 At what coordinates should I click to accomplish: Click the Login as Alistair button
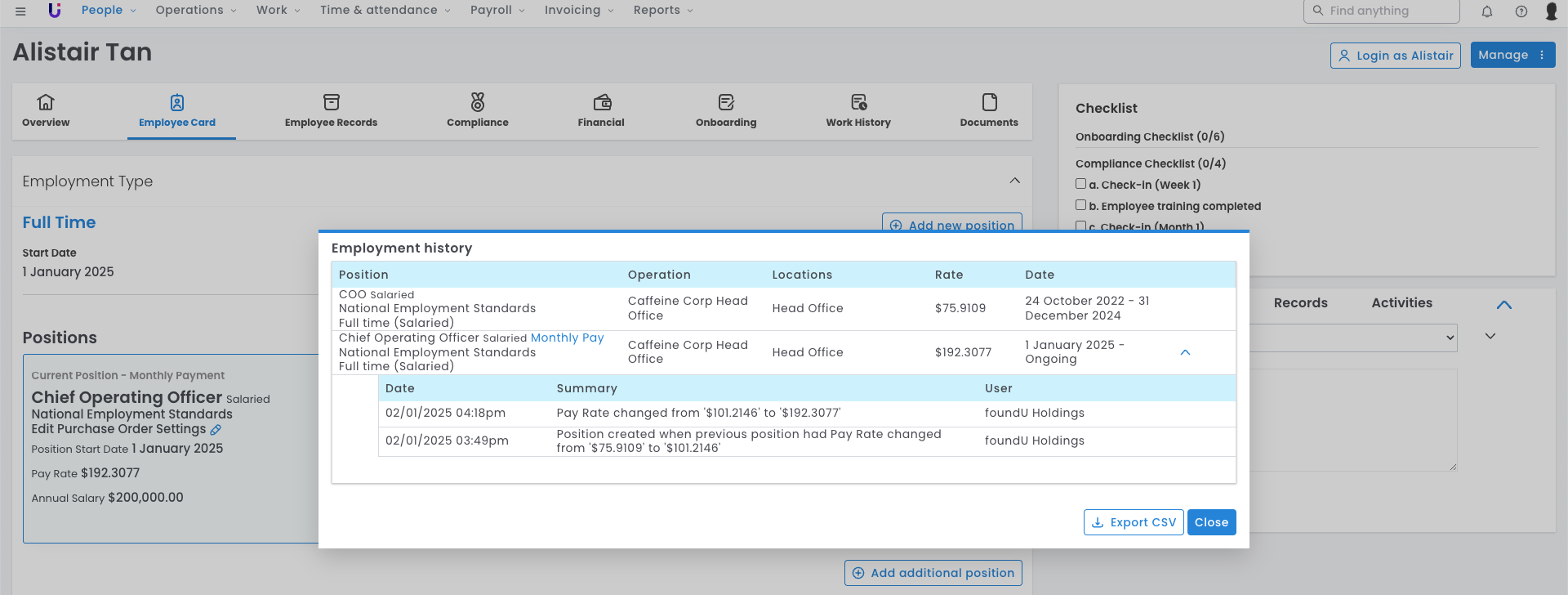(x=1395, y=56)
